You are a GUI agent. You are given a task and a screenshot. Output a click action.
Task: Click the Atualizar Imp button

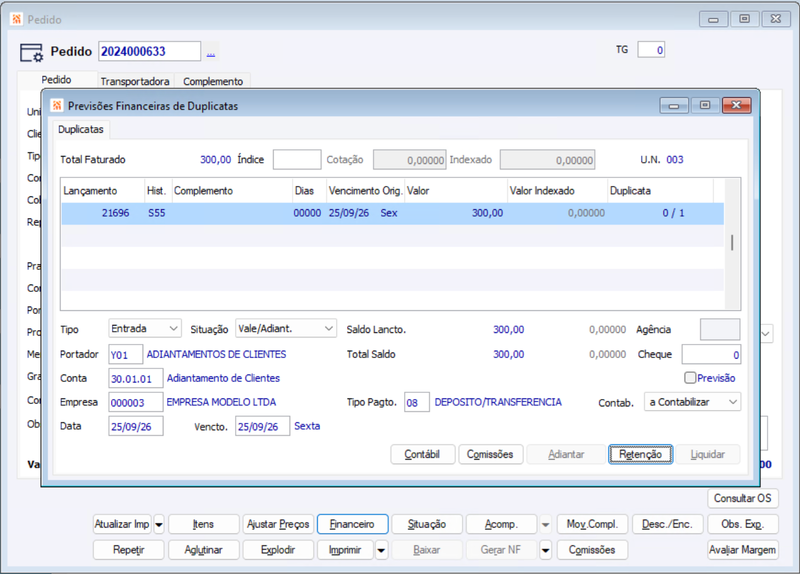click(122, 524)
